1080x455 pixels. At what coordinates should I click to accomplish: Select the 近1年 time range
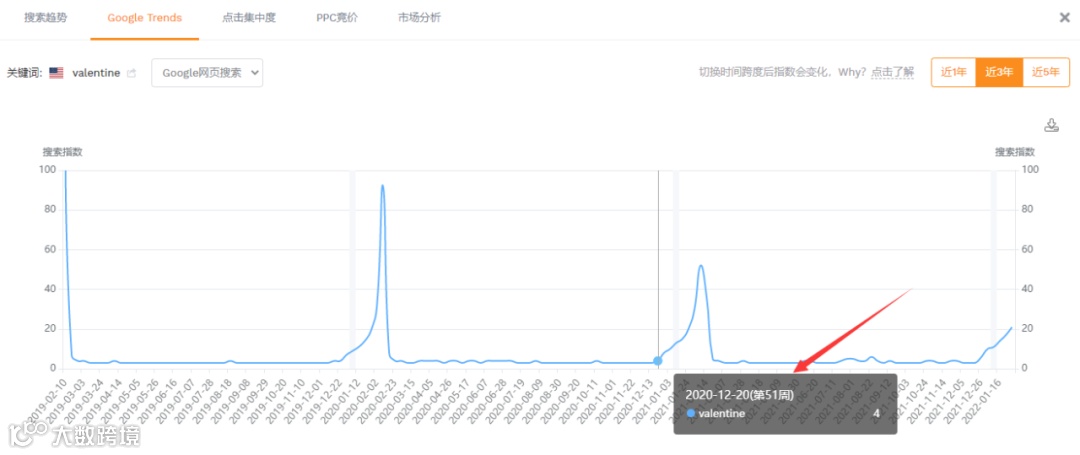tap(954, 72)
